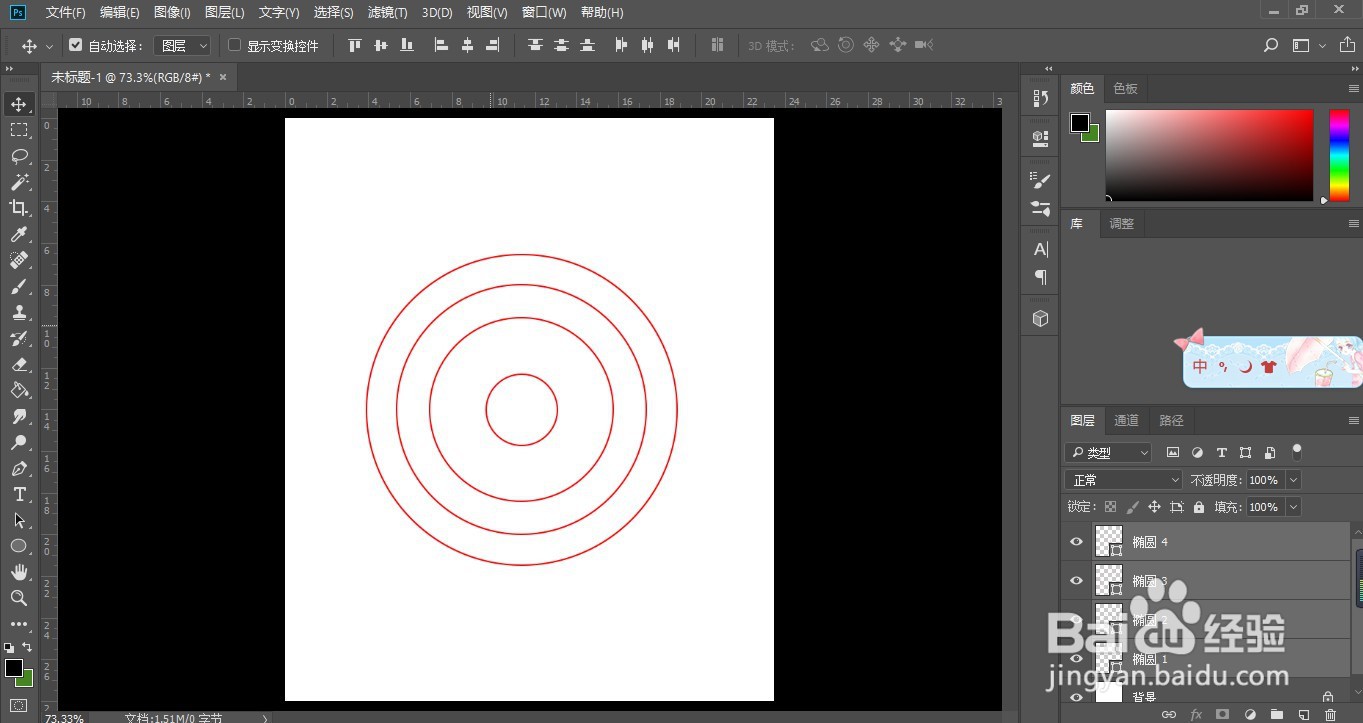
Task: Hide the 椭圆 3 layer
Action: (1076, 581)
